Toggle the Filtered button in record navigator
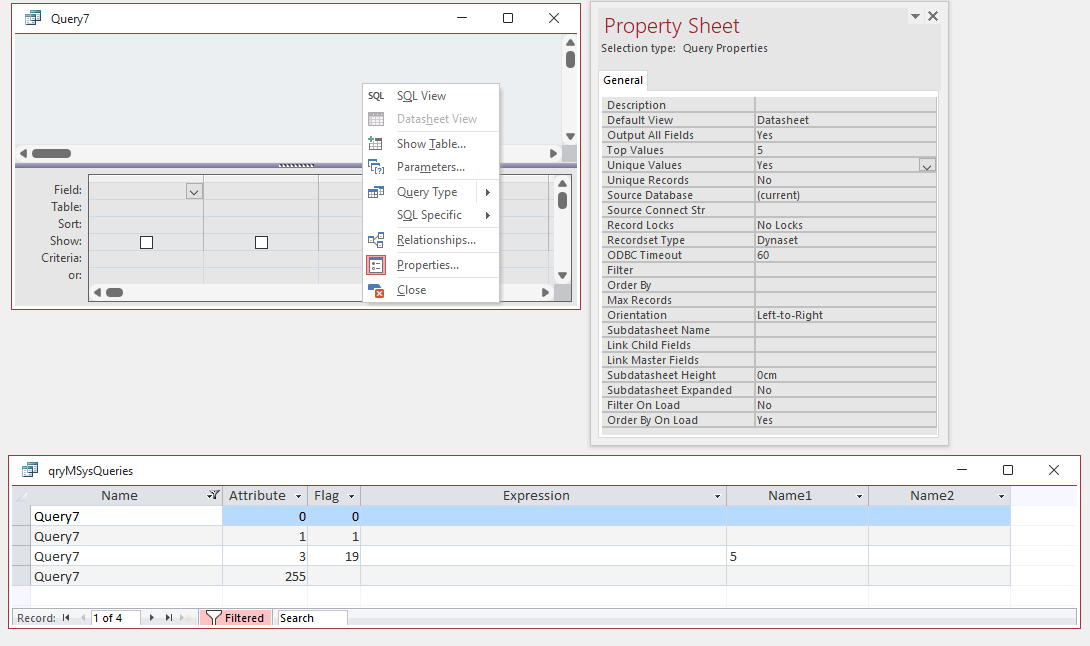This screenshot has height=646, width=1090. [x=236, y=617]
